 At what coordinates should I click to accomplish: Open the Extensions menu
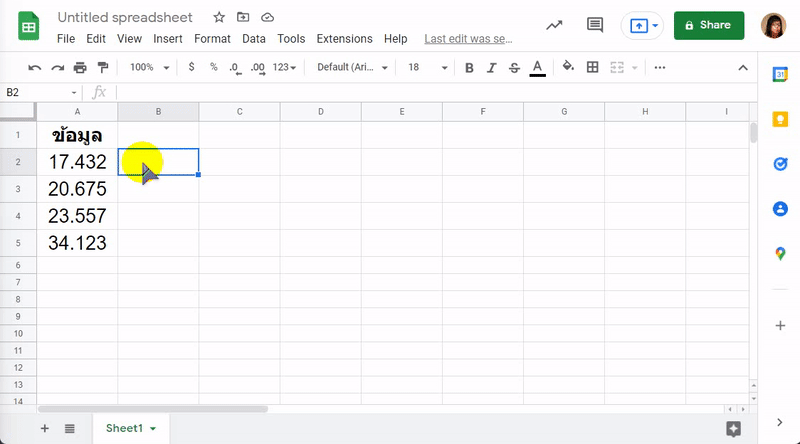tap(344, 39)
